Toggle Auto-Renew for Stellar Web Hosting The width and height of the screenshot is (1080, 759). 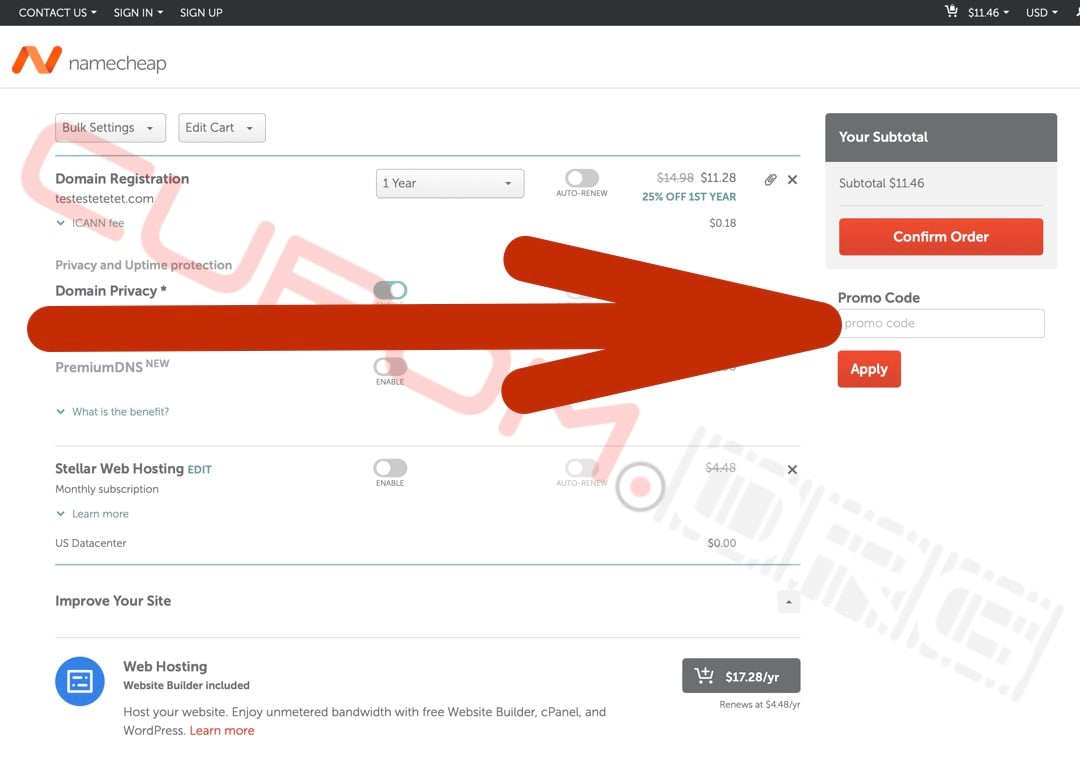point(582,468)
